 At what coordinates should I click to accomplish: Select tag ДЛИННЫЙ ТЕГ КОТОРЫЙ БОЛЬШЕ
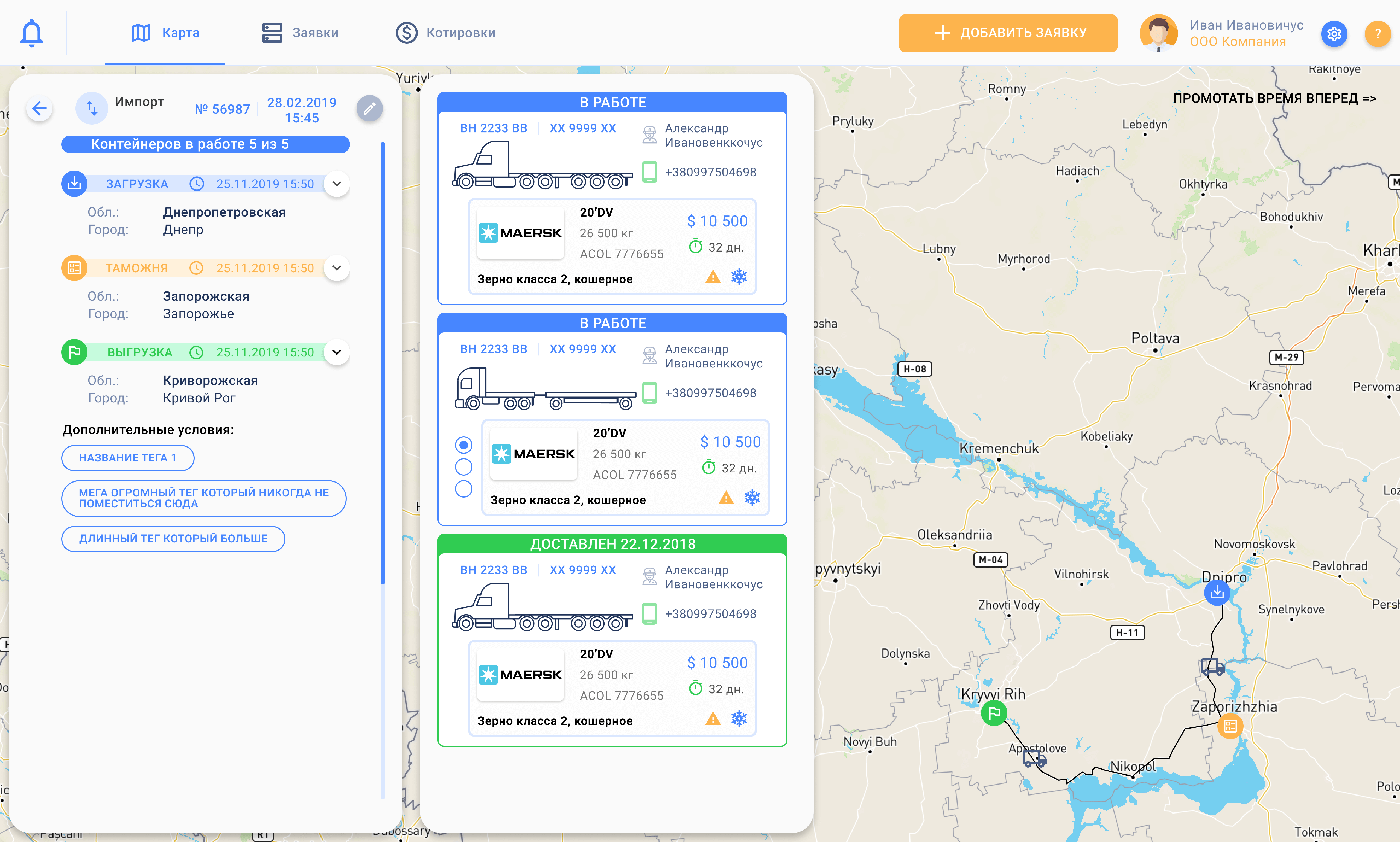click(x=173, y=539)
